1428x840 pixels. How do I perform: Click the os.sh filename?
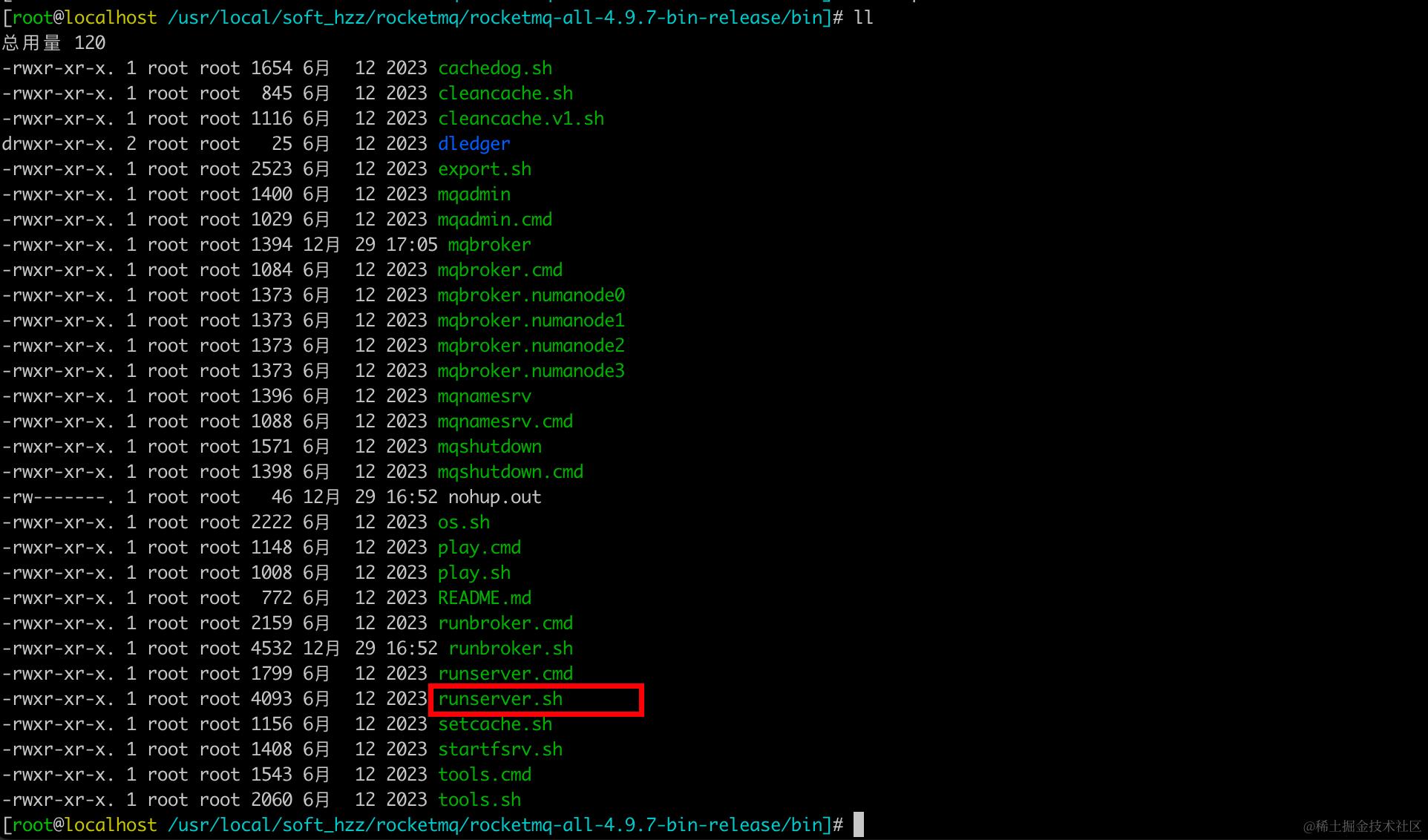pyautogui.click(x=463, y=522)
